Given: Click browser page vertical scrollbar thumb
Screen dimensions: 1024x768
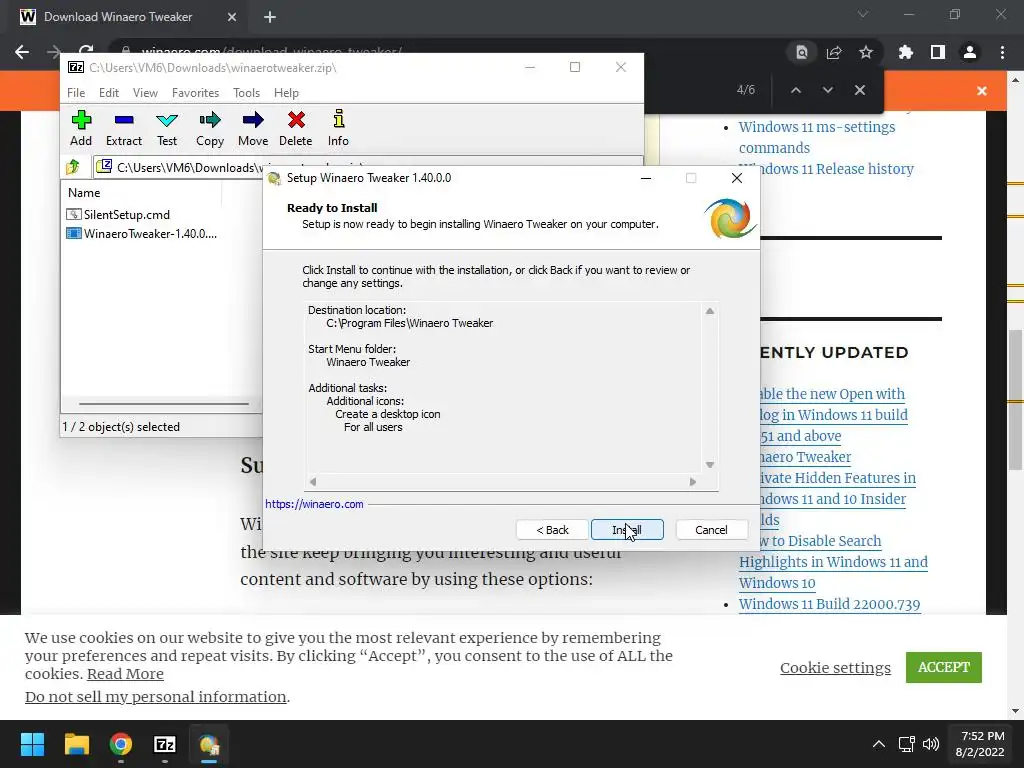Looking at the screenshot, I should click(x=1014, y=398).
